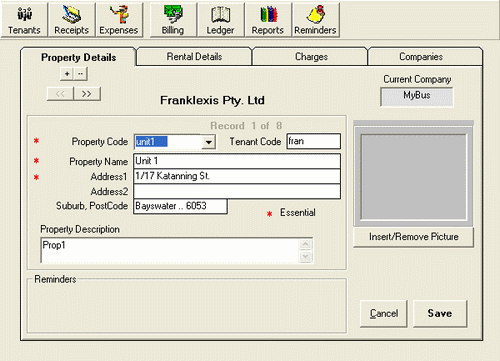
Task: Click the Essential legend label
Action: [x=298, y=212]
